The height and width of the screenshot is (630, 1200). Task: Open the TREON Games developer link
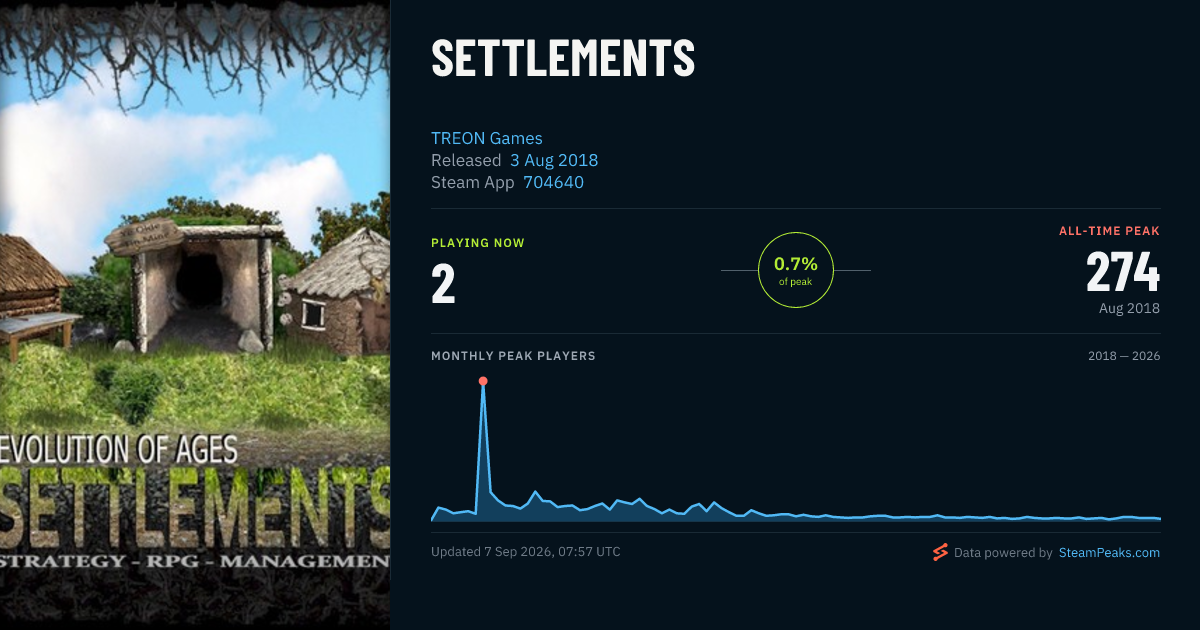(x=487, y=138)
